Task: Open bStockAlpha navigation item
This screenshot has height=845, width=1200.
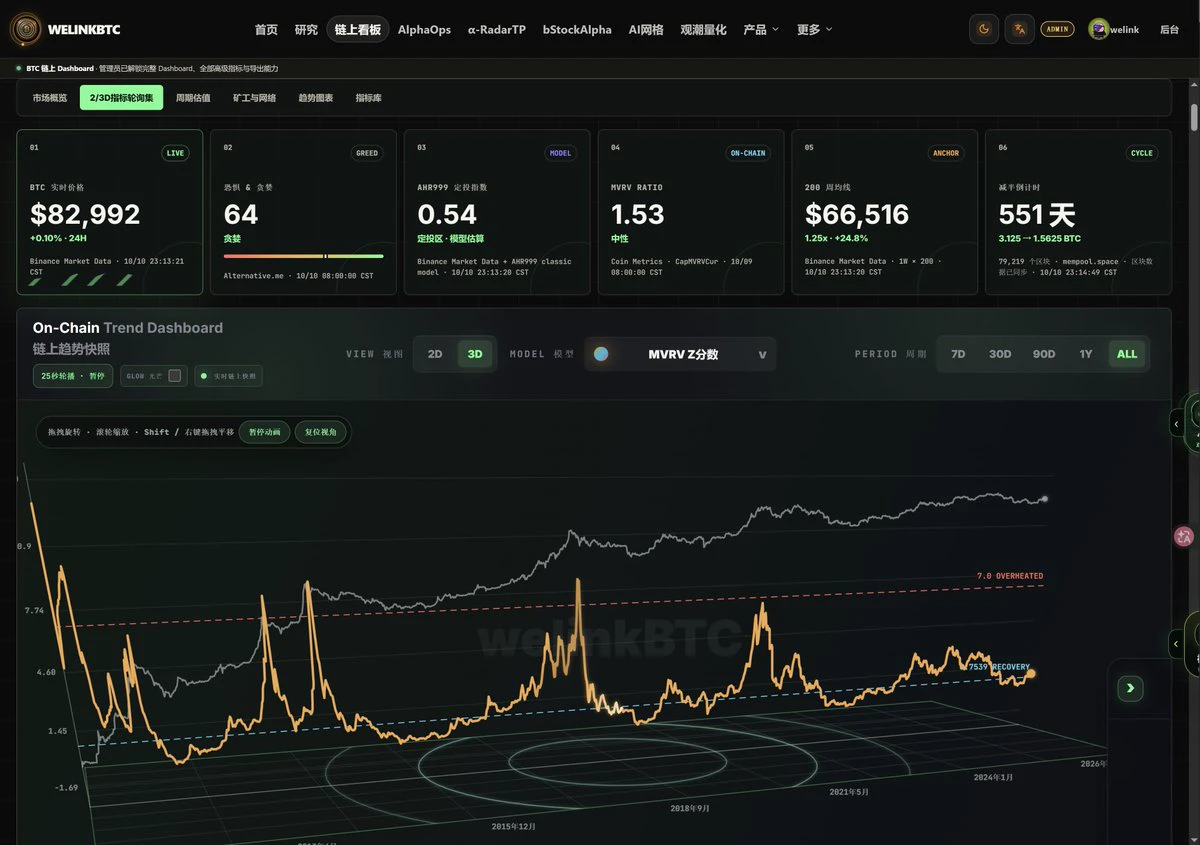Action: [x=577, y=29]
